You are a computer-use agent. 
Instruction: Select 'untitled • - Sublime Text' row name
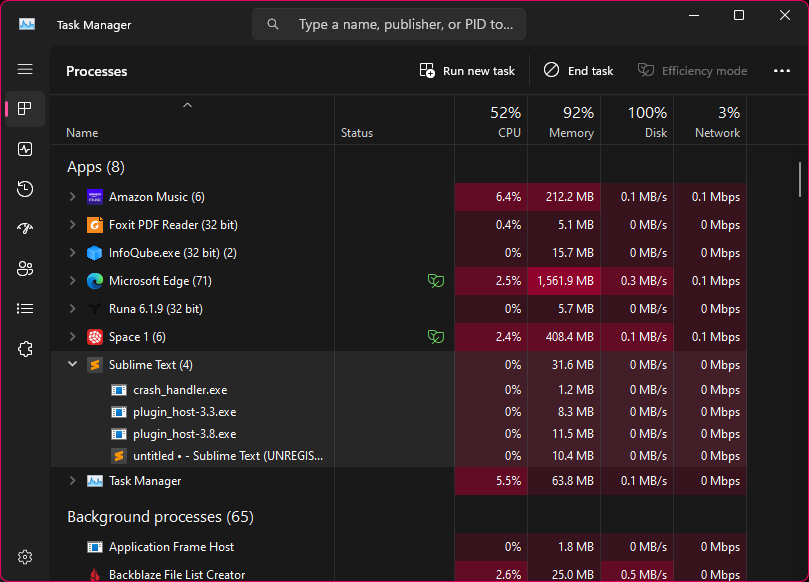(x=228, y=456)
